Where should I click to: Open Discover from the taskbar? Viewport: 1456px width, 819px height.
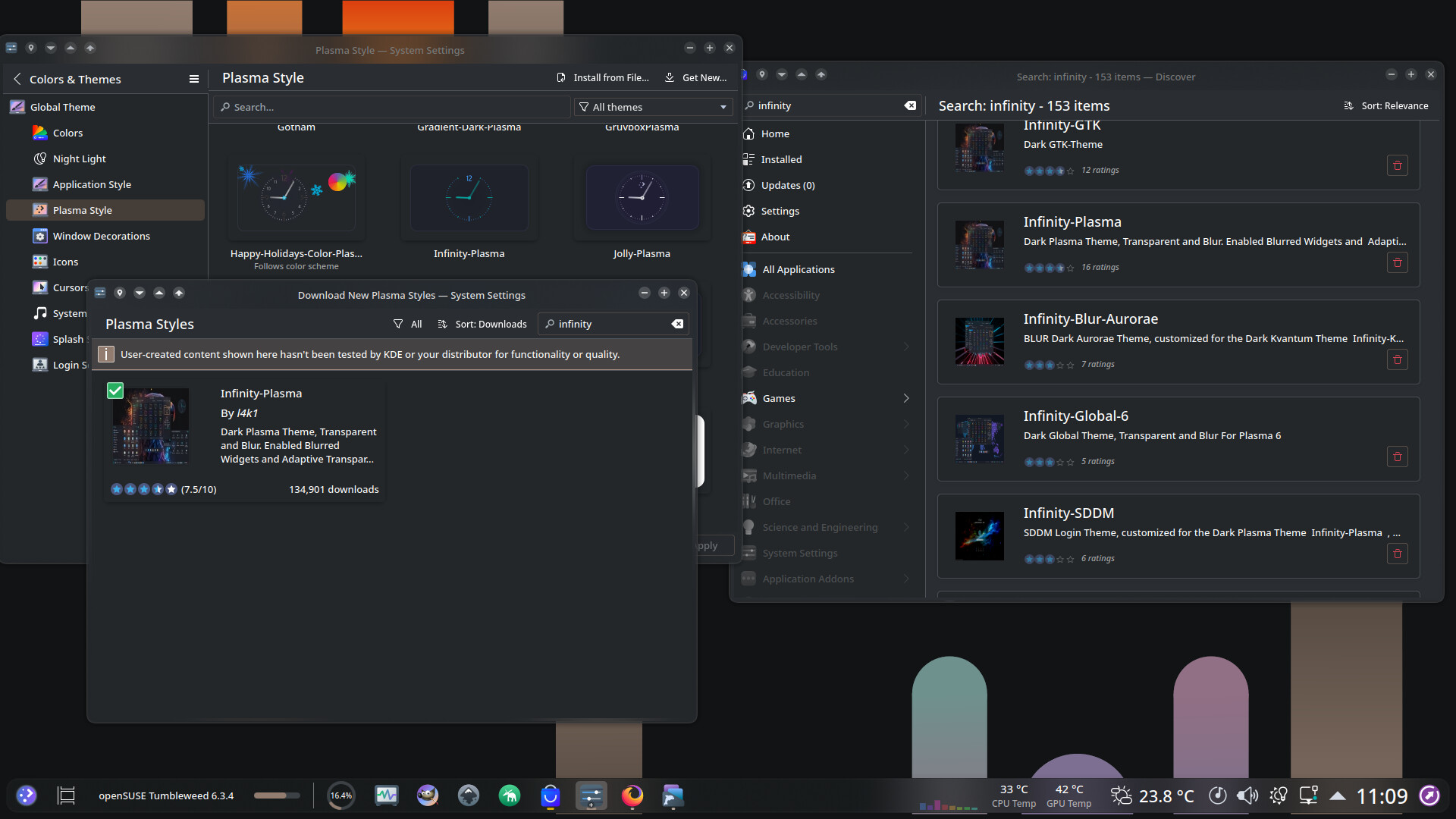551,795
